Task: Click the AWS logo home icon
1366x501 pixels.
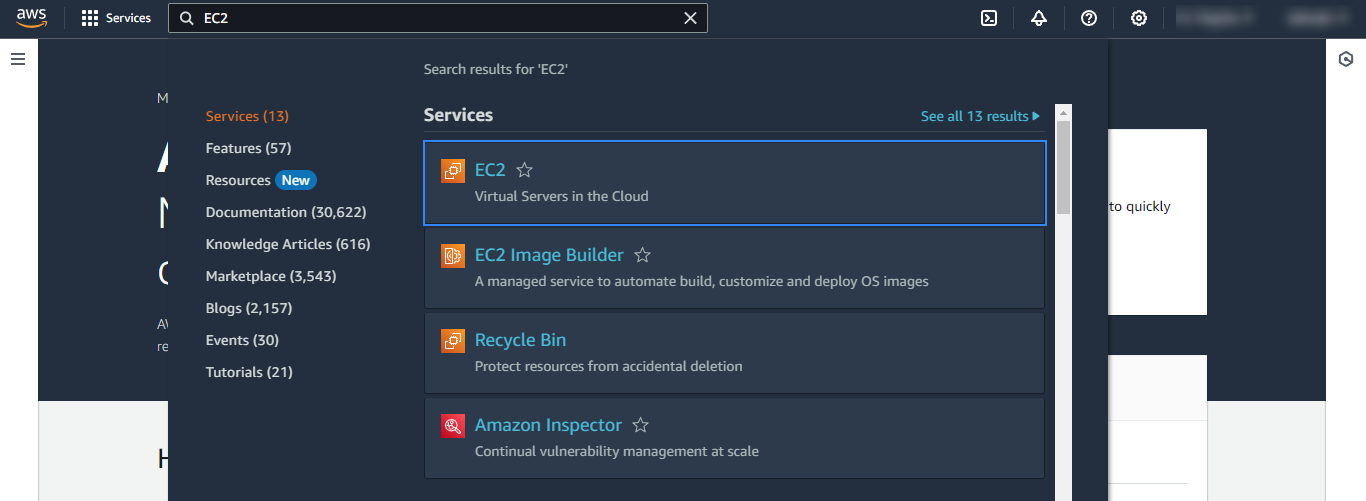Action: point(32,18)
